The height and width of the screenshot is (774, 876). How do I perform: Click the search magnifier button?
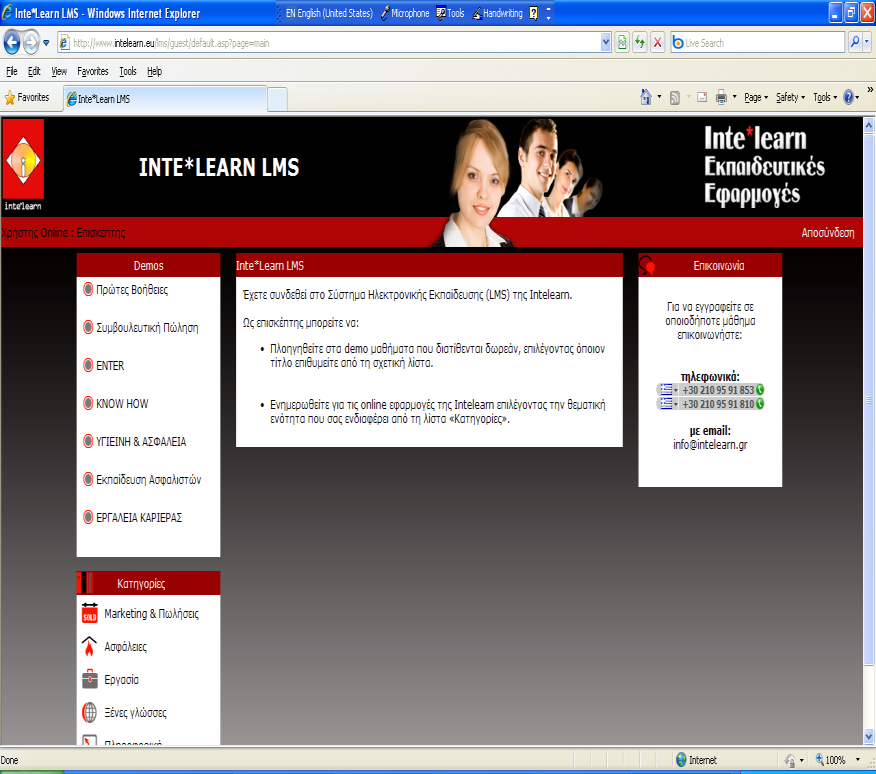(x=855, y=42)
